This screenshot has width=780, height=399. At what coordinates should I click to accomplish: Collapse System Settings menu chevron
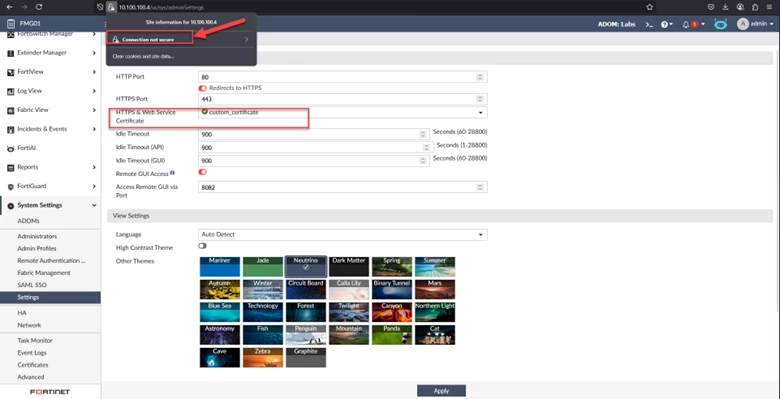coord(94,205)
